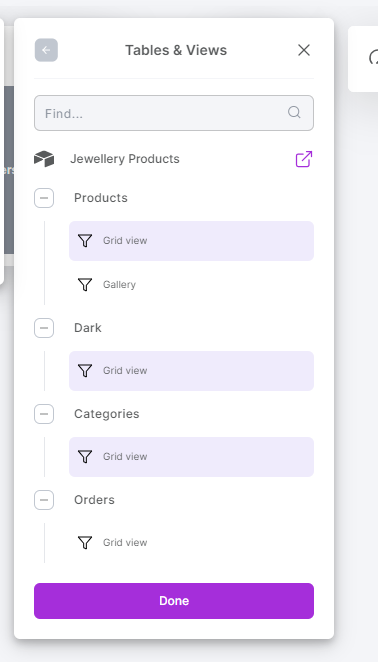Close the Tables & Views panel

304,50
